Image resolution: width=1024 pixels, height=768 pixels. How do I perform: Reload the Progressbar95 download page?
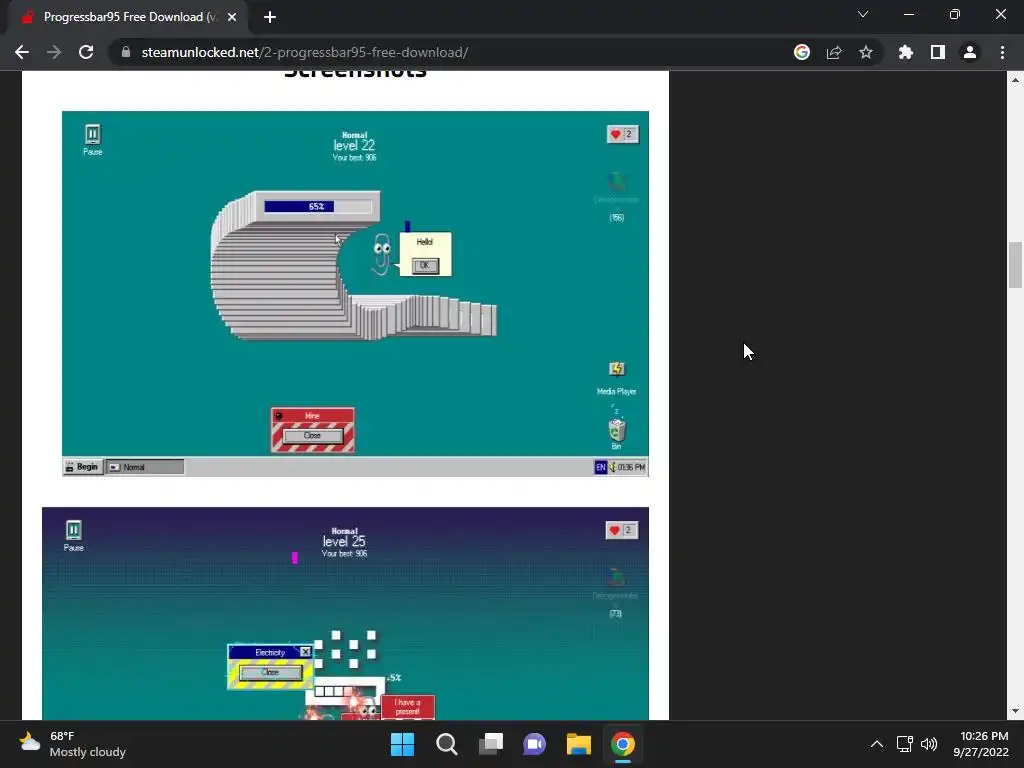tap(86, 52)
